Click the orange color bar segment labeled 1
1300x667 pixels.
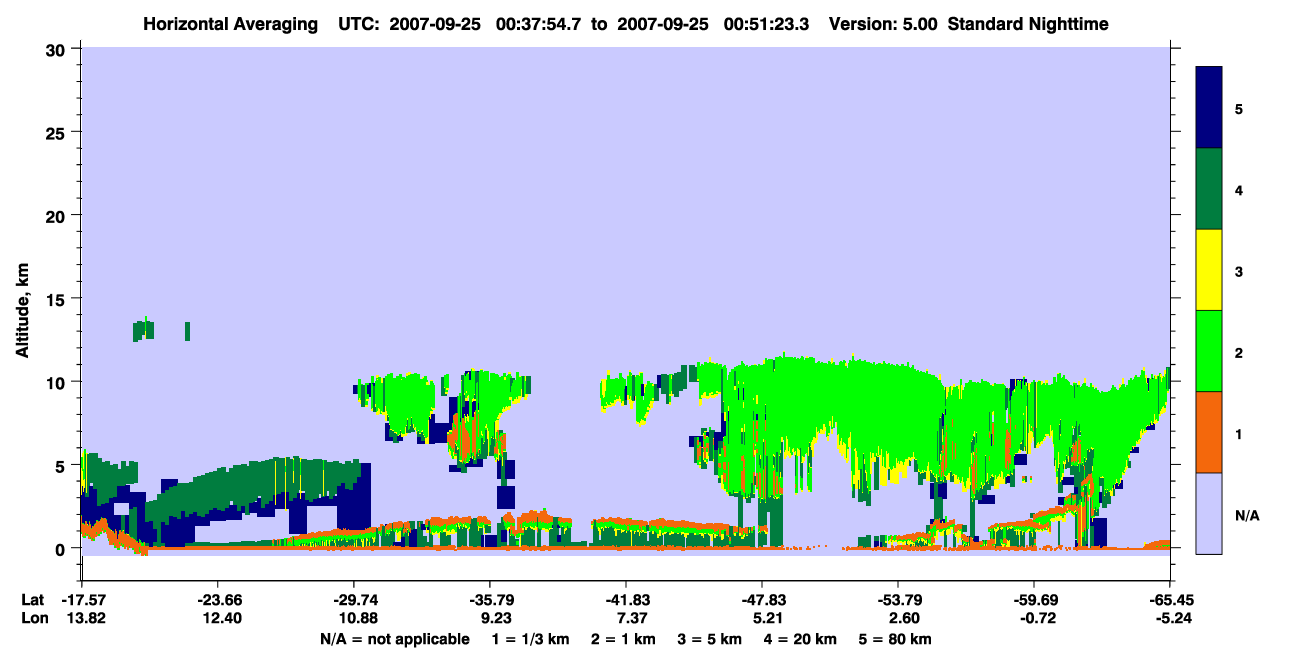1209,432
